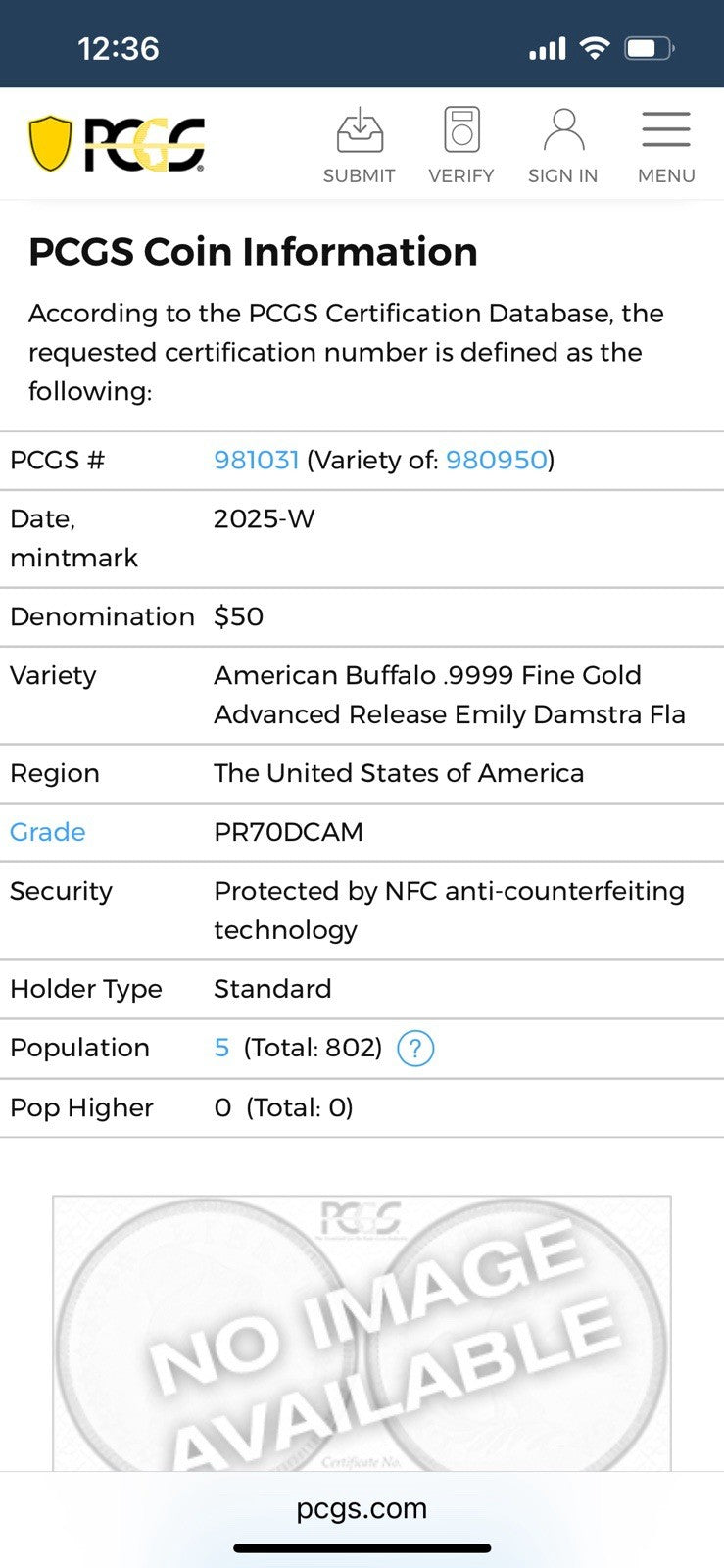724x1568 pixels.
Task: View variety certification 980950
Action: [496, 460]
